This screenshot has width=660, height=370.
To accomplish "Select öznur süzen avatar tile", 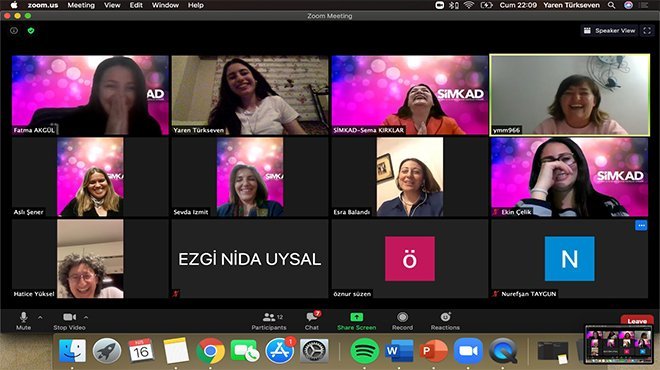I will 410,258.
